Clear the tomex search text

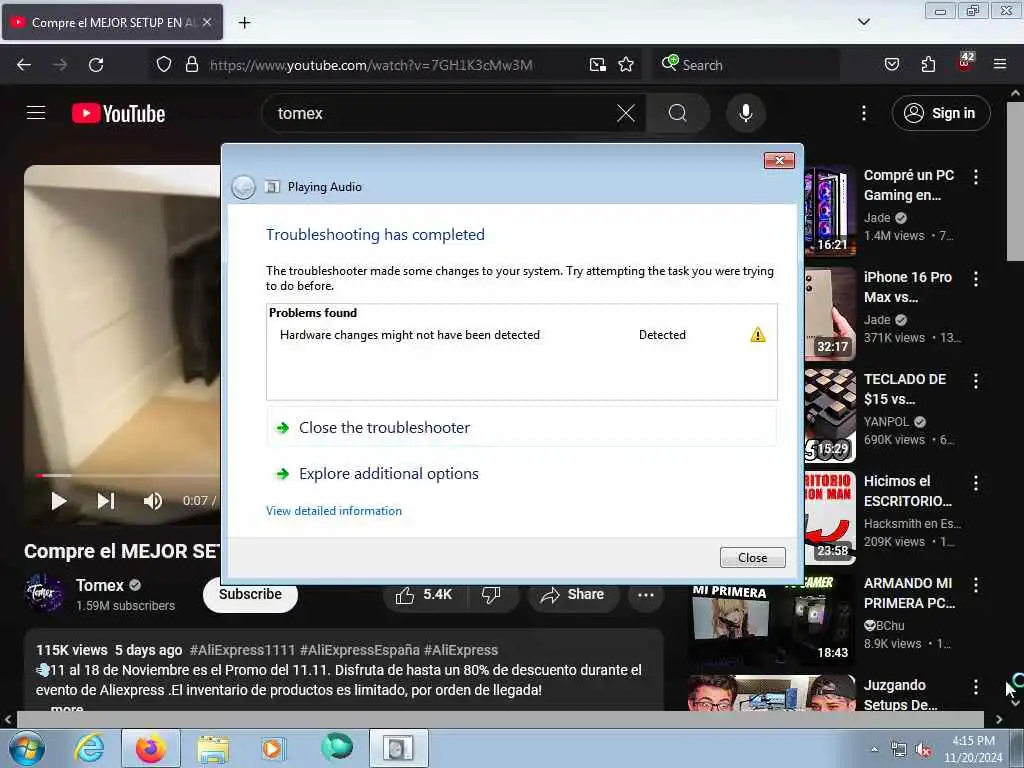pyautogui.click(x=626, y=114)
